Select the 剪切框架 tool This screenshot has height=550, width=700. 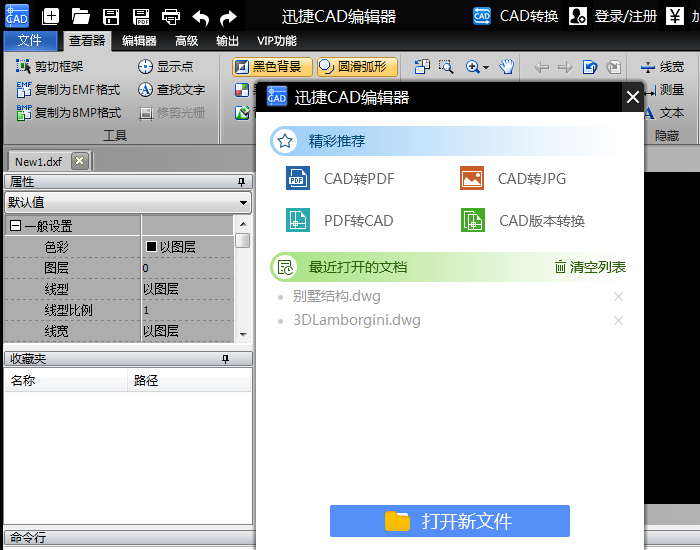(50, 67)
